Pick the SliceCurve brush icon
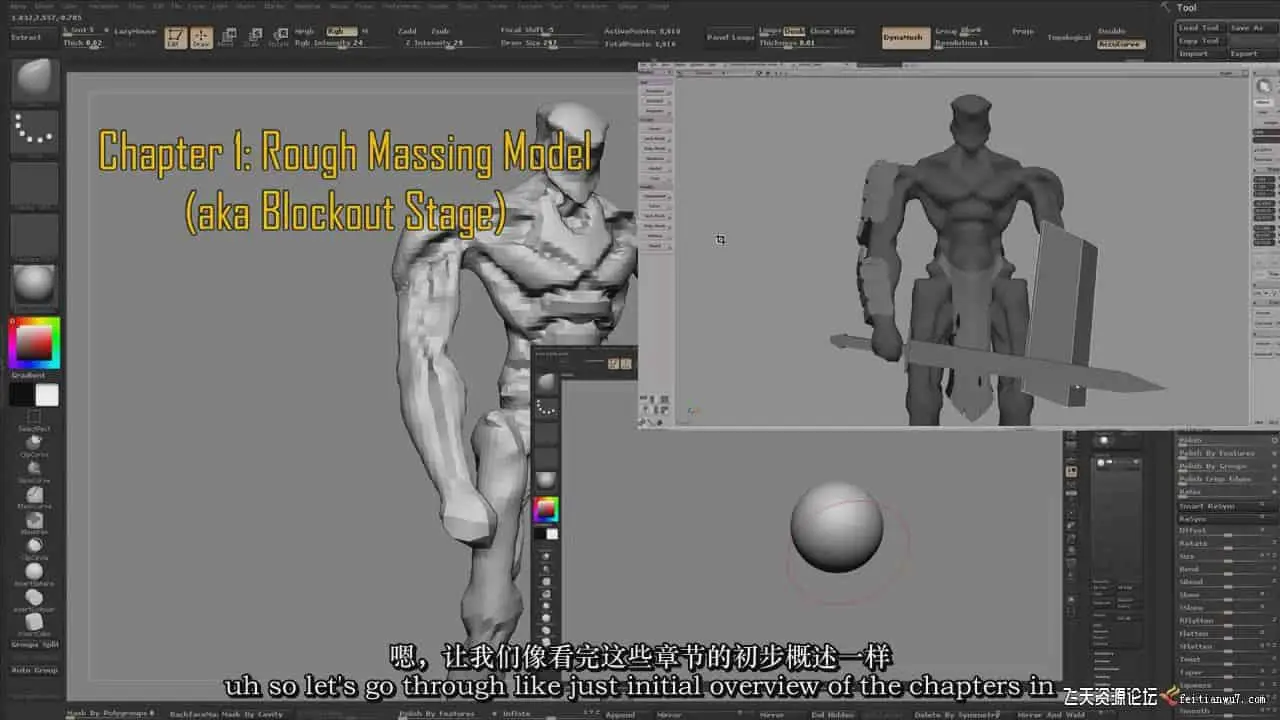 click(x=34, y=468)
